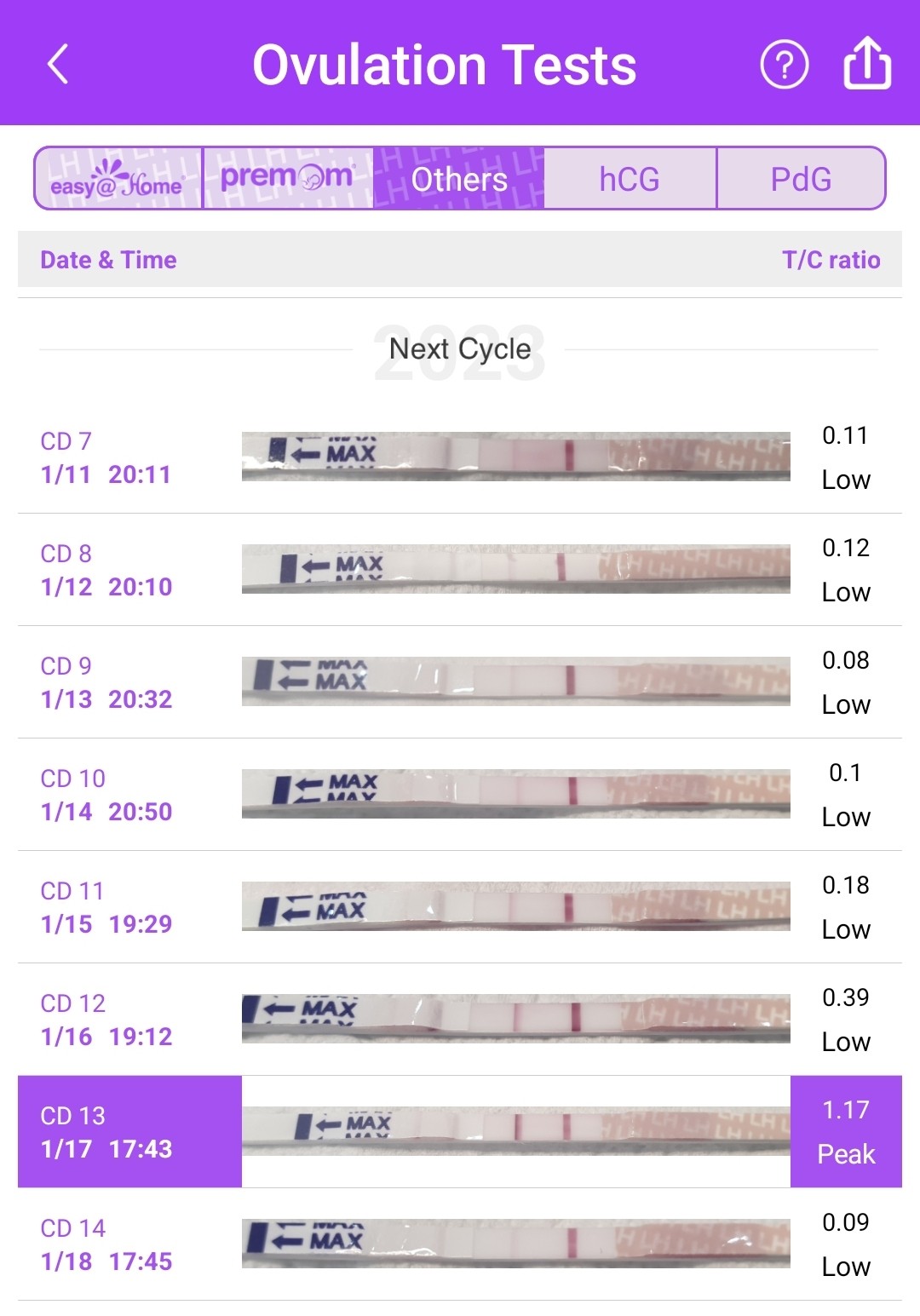Open CD 7 test strip photo
The width and height of the screenshot is (920, 1316).
point(515,457)
